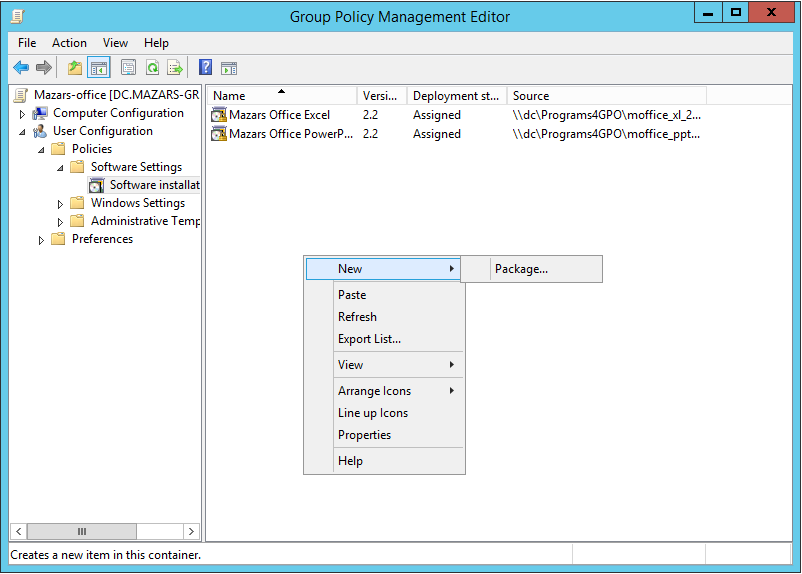Click the Up one level folder icon
The width and height of the screenshot is (802, 574).
(x=75, y=68)
